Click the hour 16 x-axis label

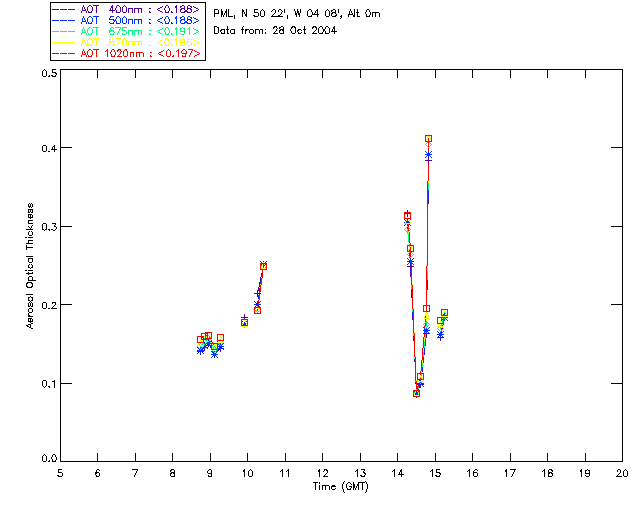472,473
